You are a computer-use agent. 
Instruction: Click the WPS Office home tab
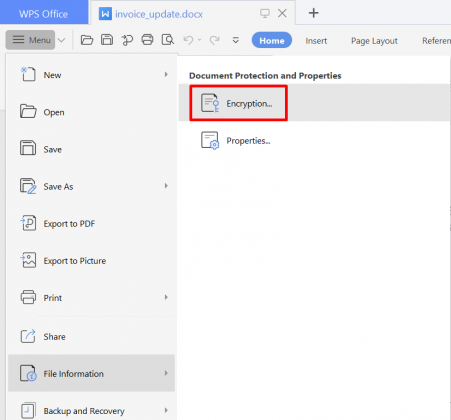point(44,13)
